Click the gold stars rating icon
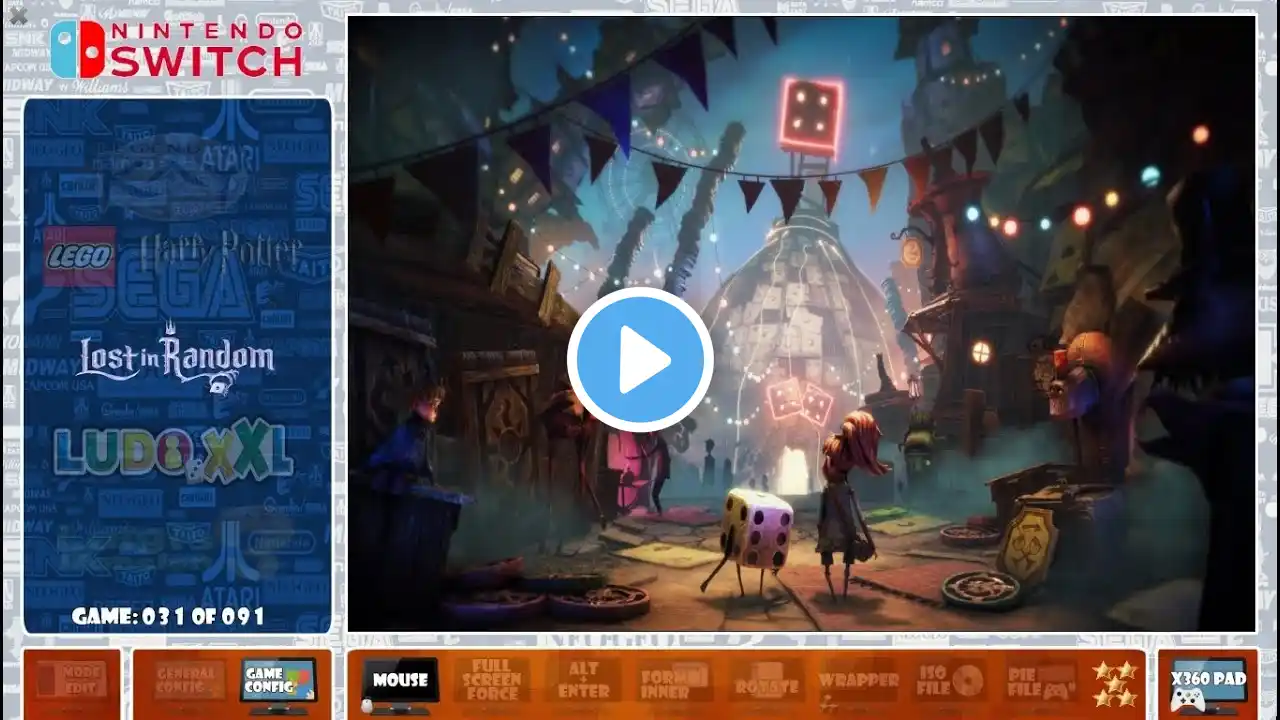The height and width of the screenshot is (720, 1280). [1114, 684]
